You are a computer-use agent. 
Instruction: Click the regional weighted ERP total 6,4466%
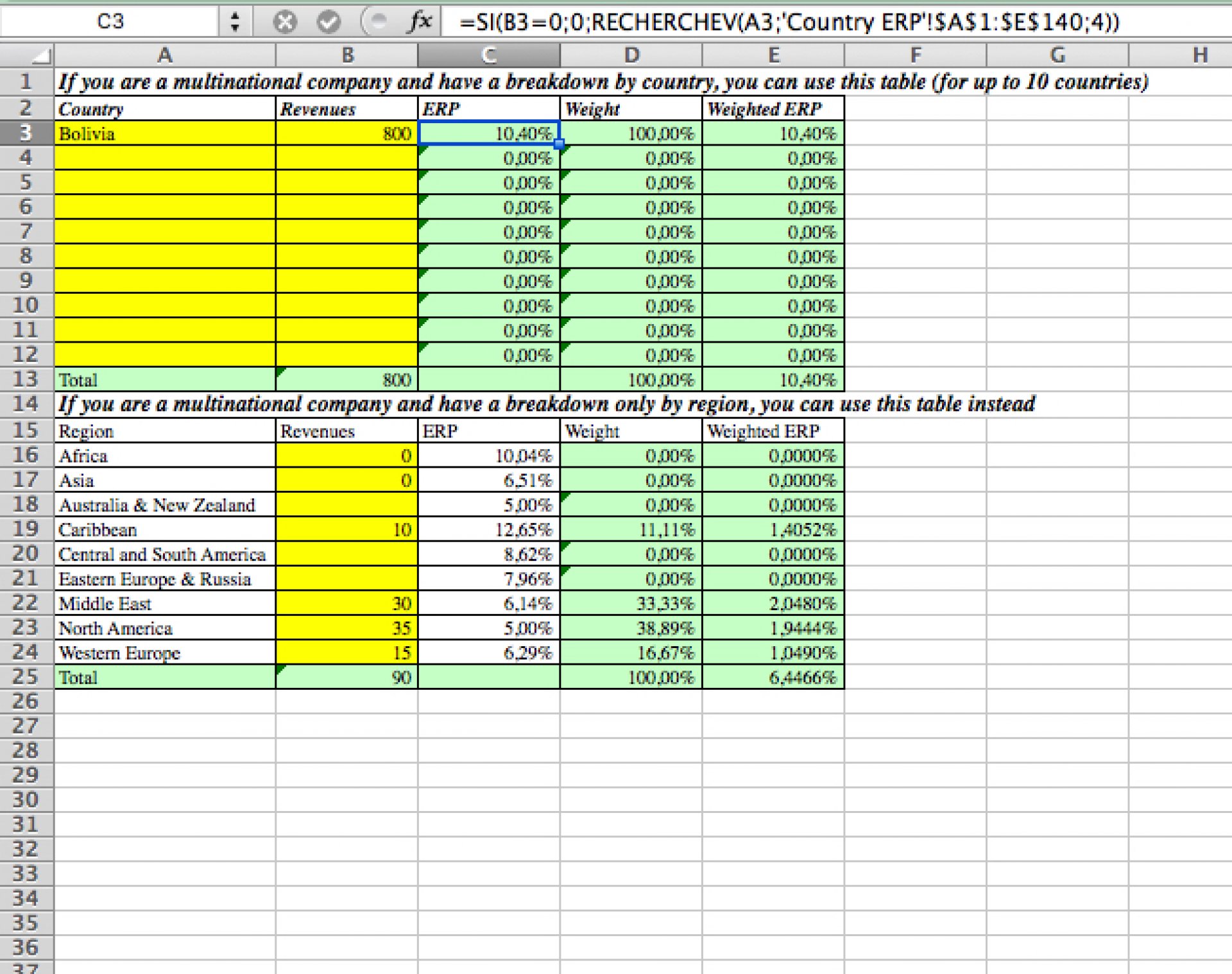click(x=773, y=677)
